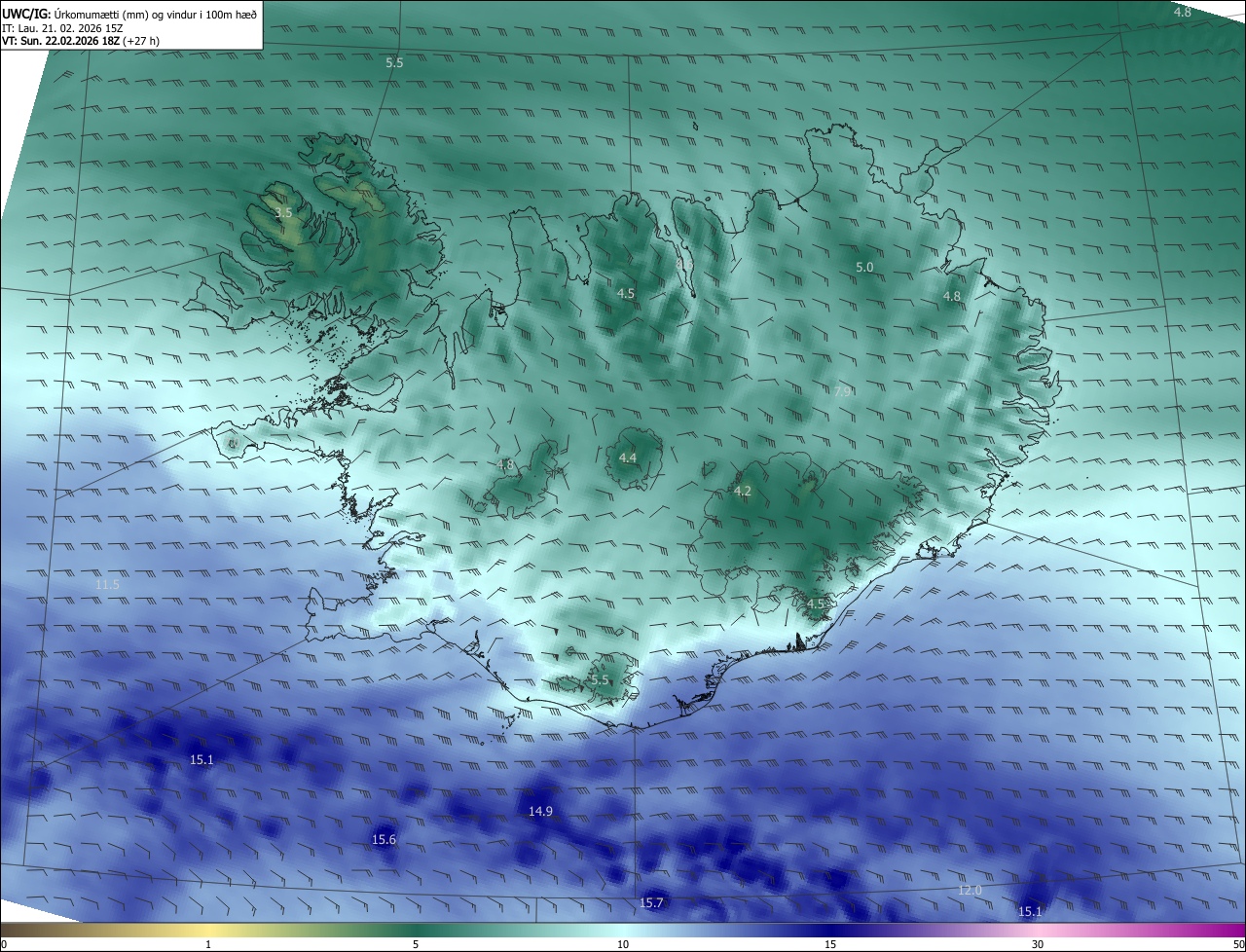Click the 5.5 value on Mýrdalsjökull glacier
The image size is (1246, 952).
pyautogui.click(x=600, y=680)
